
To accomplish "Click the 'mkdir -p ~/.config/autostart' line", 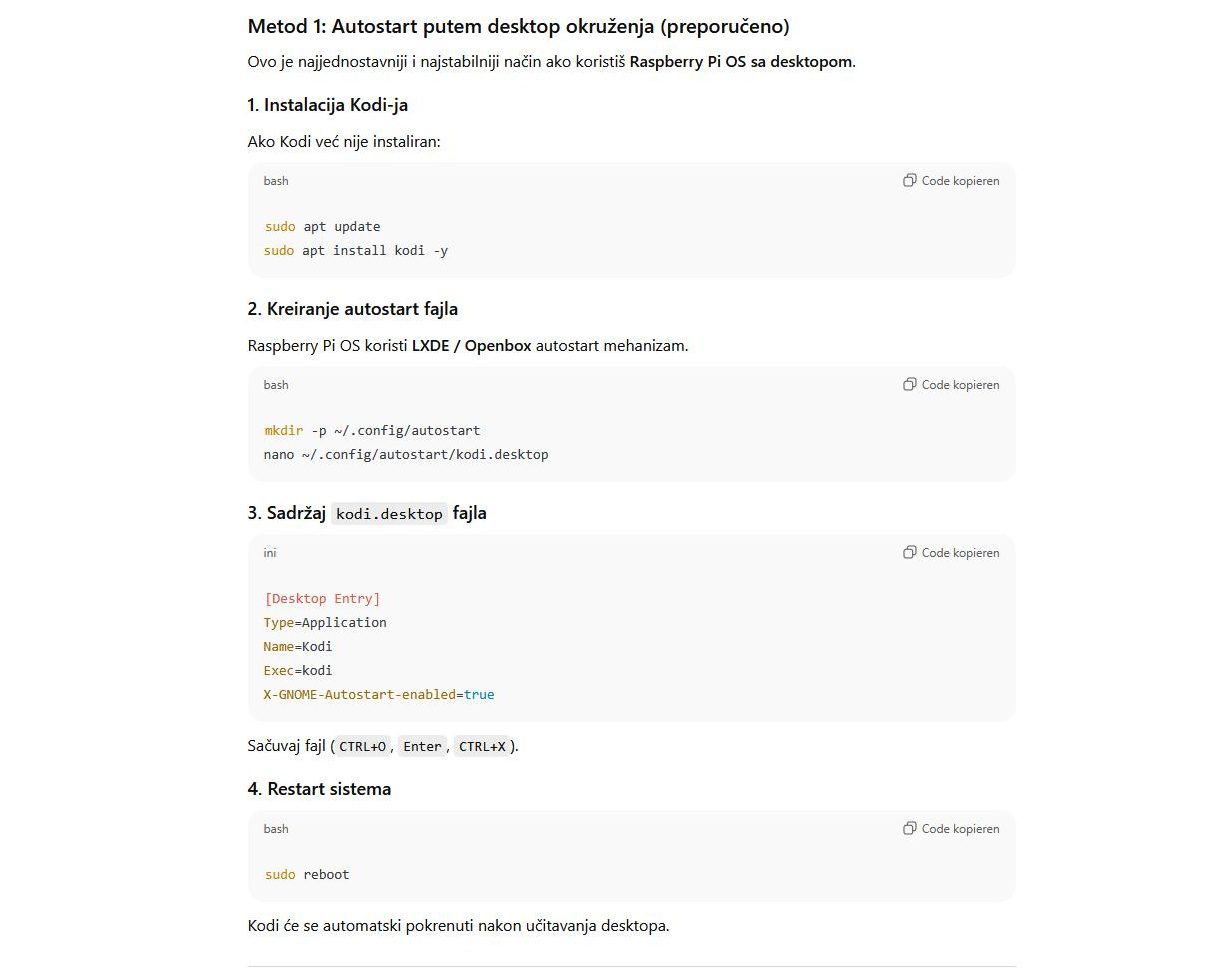I will pyautogui.click(x=372, y=431).
